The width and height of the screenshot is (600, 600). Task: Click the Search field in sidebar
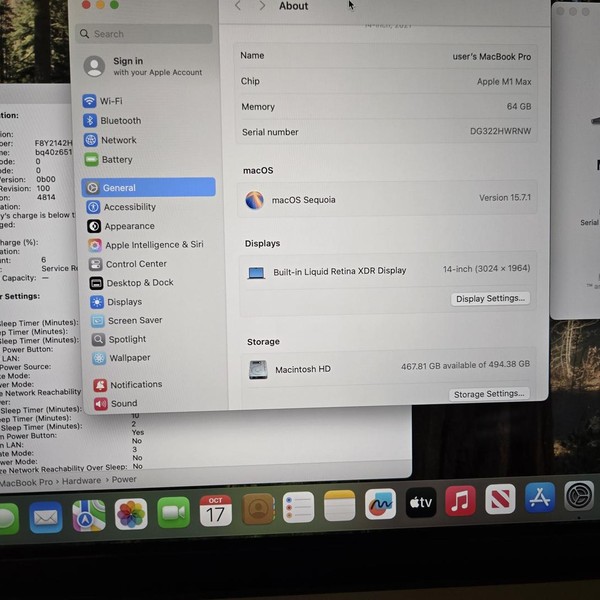tap(144, 34)
